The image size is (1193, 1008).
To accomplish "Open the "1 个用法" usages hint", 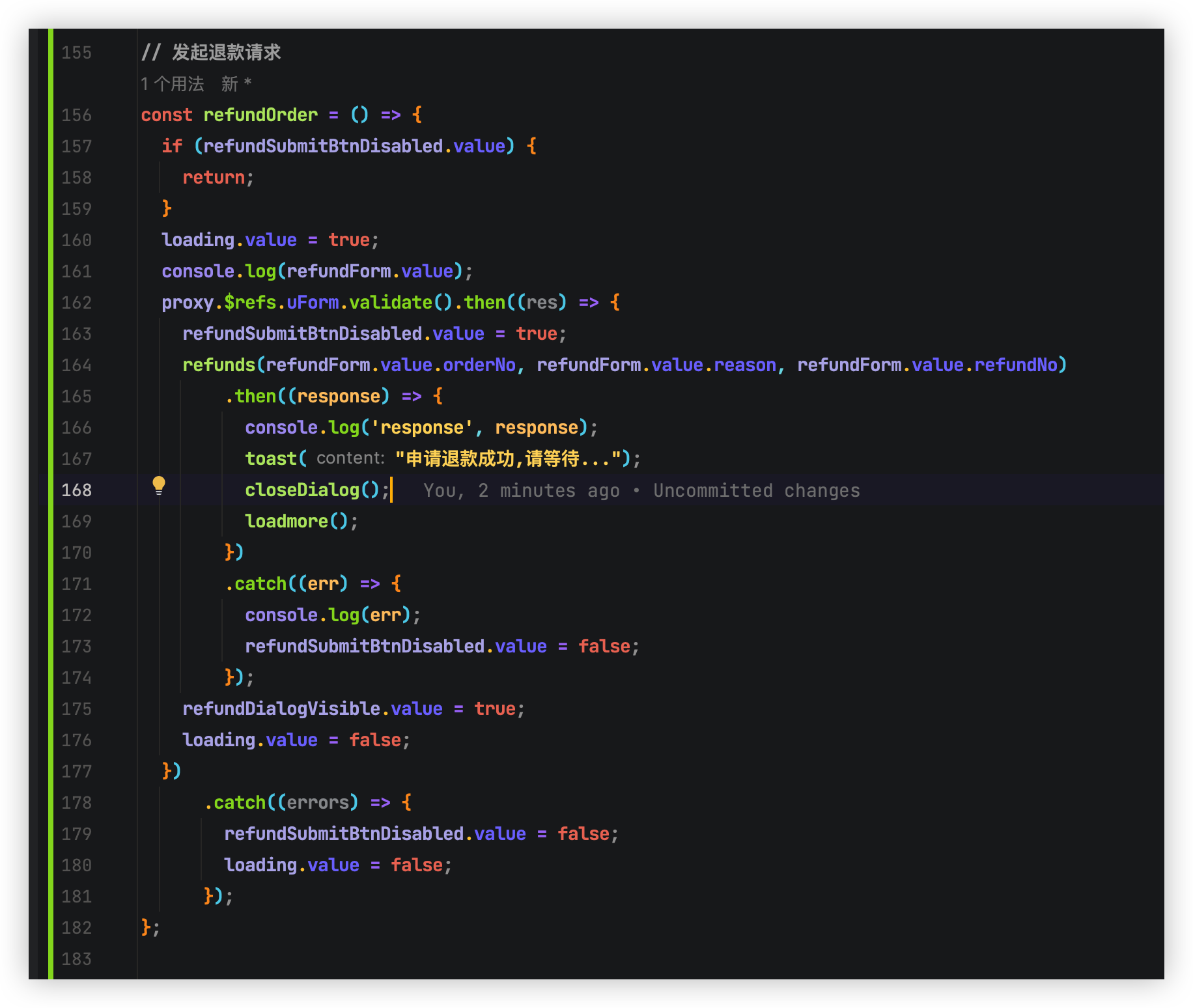I will (172, 84).
